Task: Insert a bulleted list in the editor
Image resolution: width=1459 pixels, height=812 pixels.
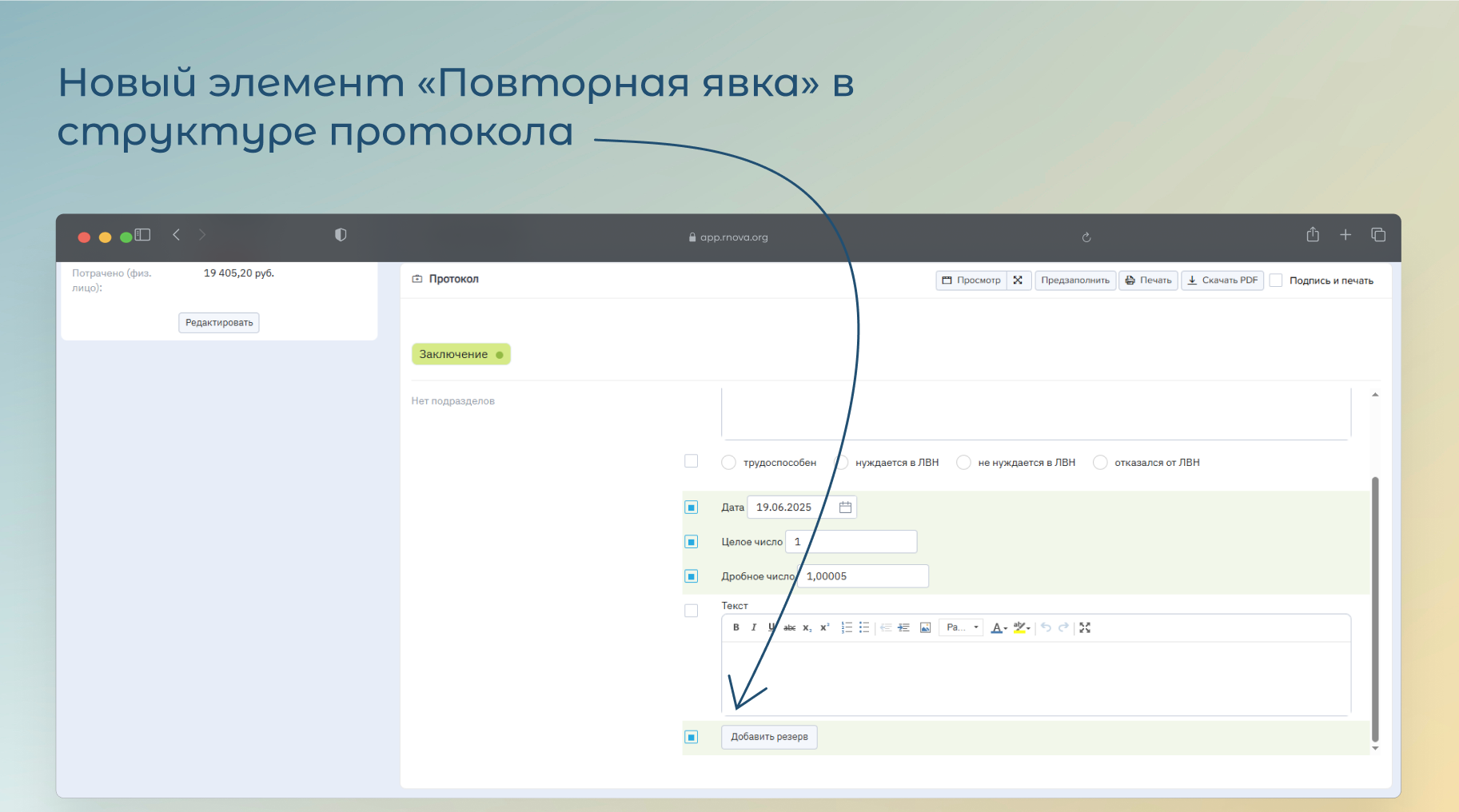Action: 864,627
